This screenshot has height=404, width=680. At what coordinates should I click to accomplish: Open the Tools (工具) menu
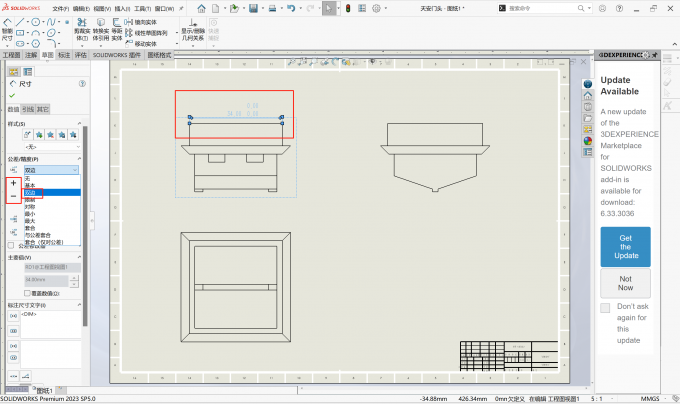142,9
